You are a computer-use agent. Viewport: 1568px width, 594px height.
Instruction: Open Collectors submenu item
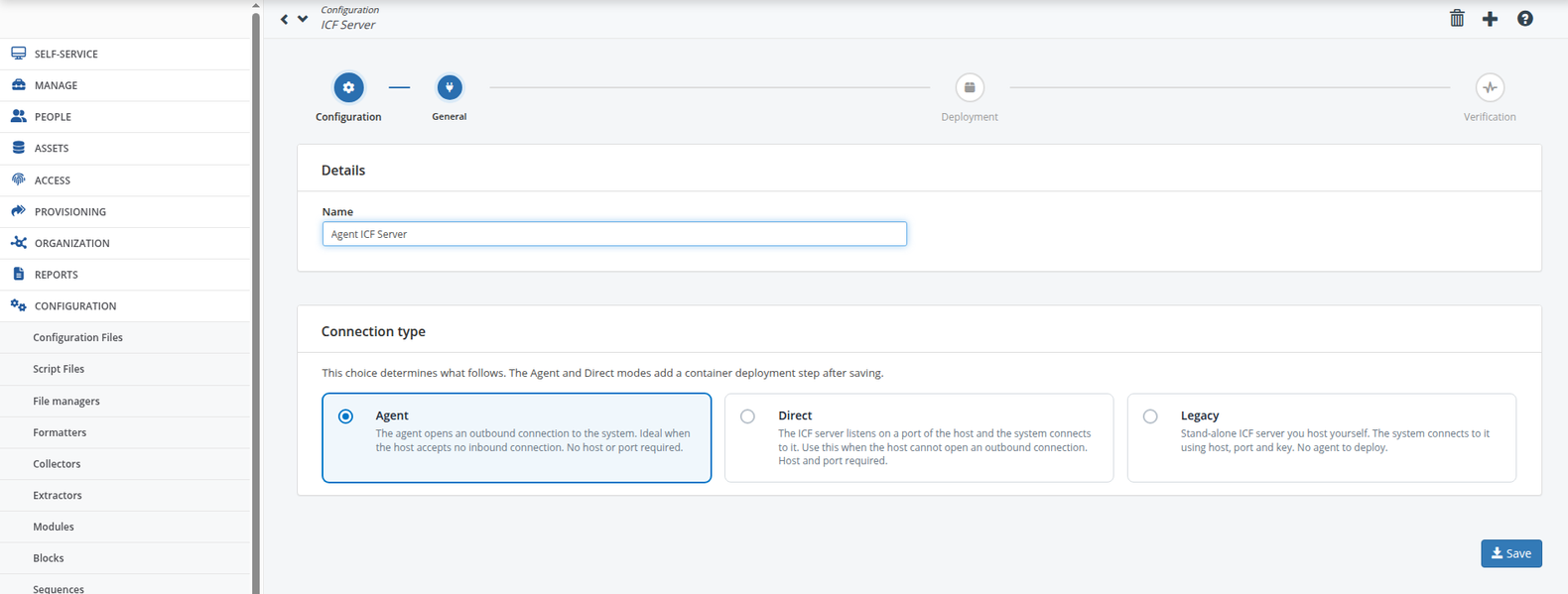(x=57, y=464)
